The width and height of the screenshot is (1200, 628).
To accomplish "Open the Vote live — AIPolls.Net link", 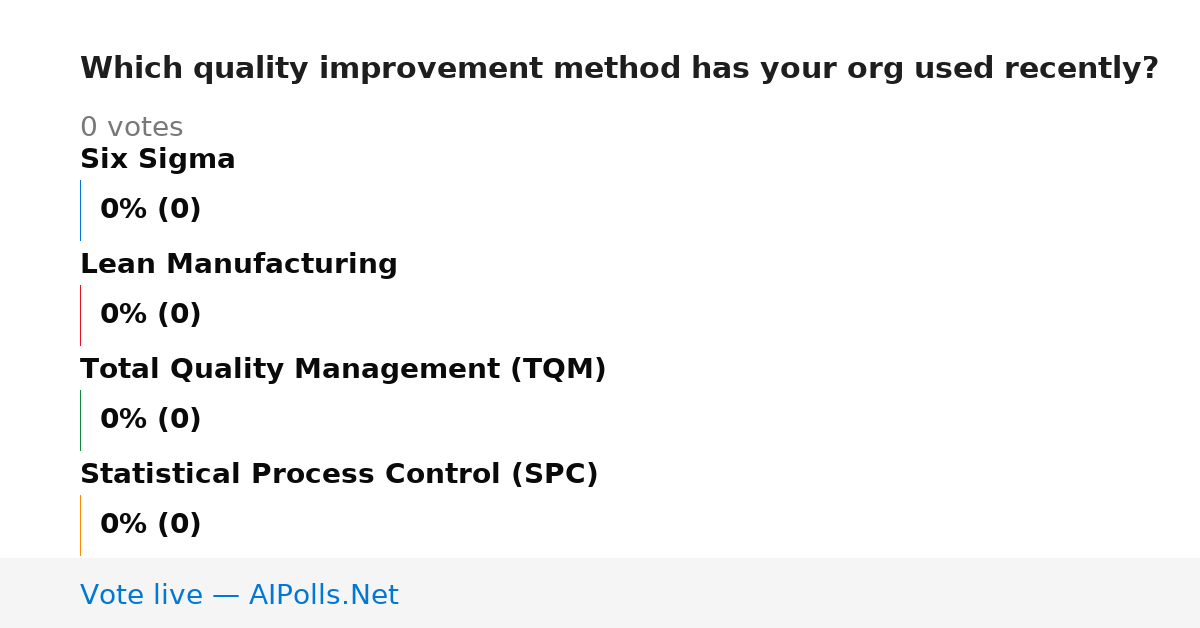I will (x=239, y=595).
